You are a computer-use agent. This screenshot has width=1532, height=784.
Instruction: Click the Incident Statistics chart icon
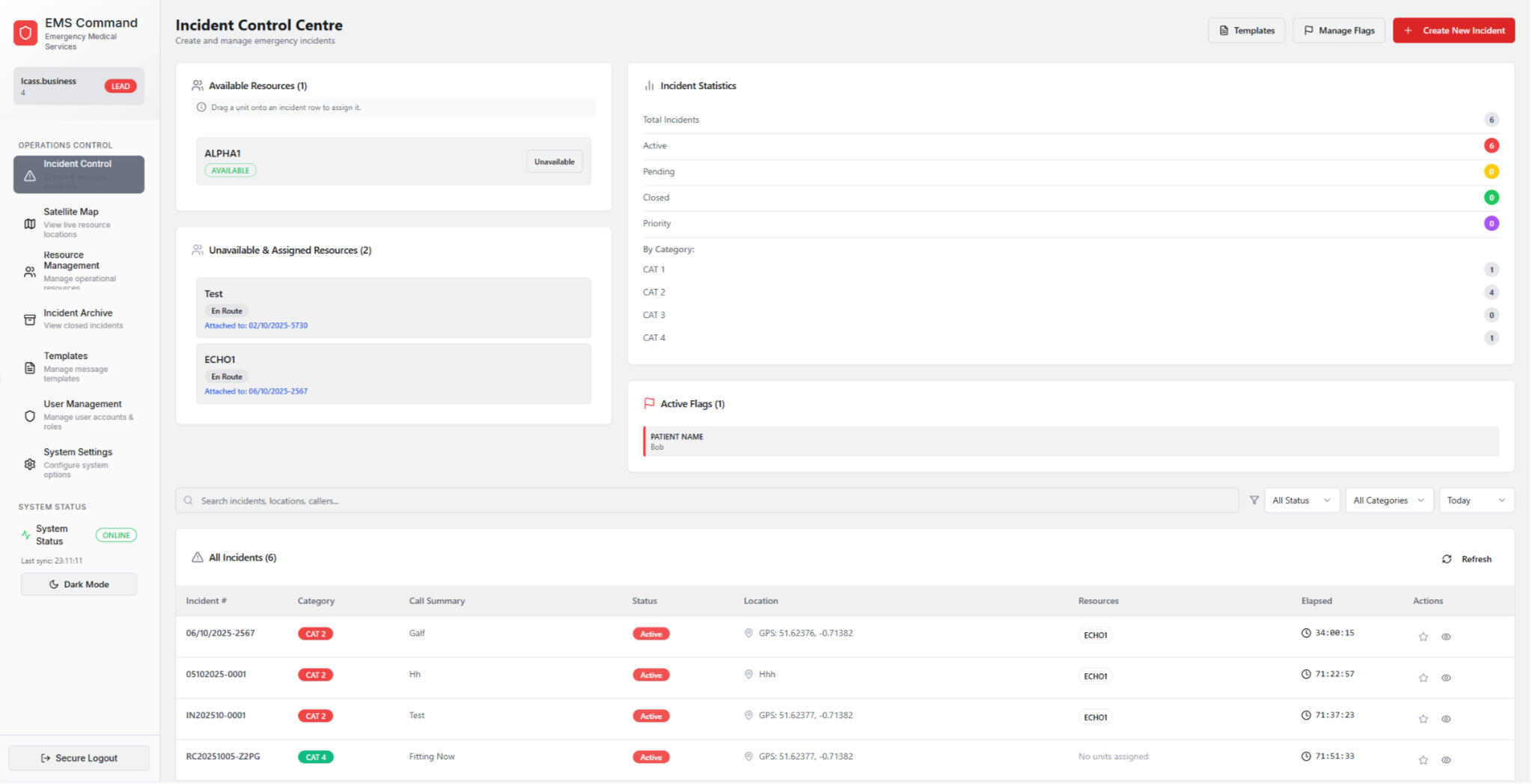(649, 86)
